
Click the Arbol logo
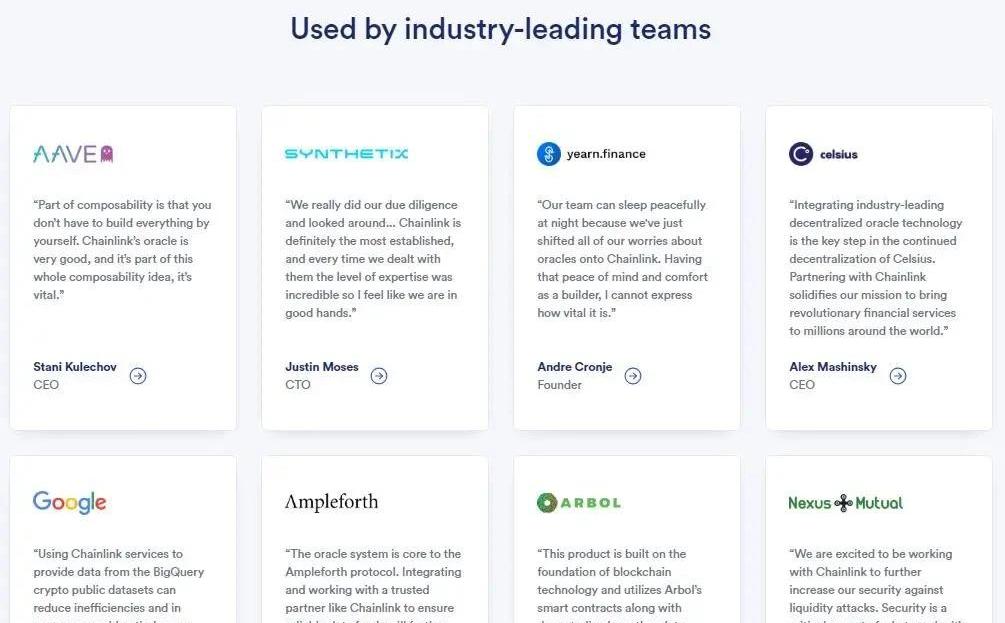point(578,502)
